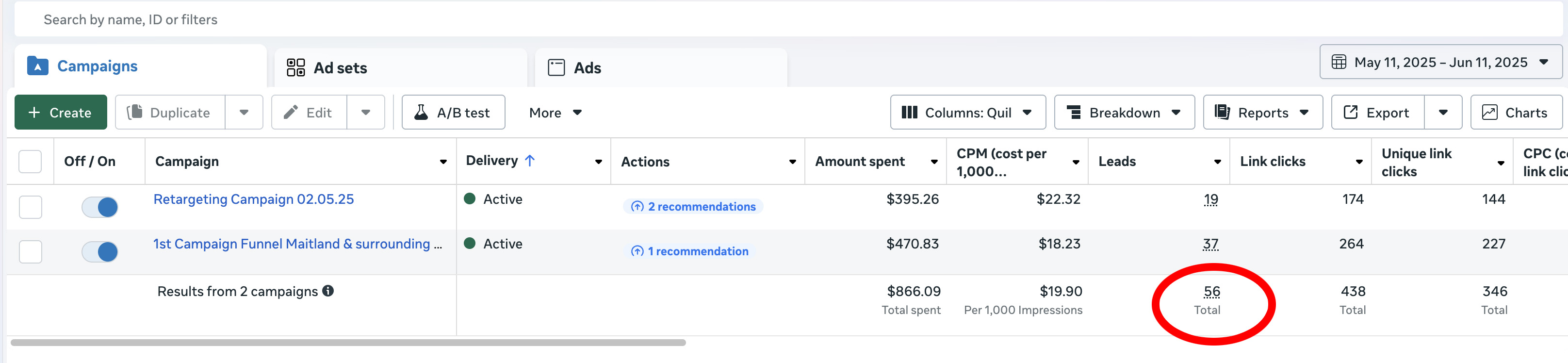Click the info icon beside Results from 2 campaigns
This screenshot has height=363, width=1568.
[x=328, y=291]
